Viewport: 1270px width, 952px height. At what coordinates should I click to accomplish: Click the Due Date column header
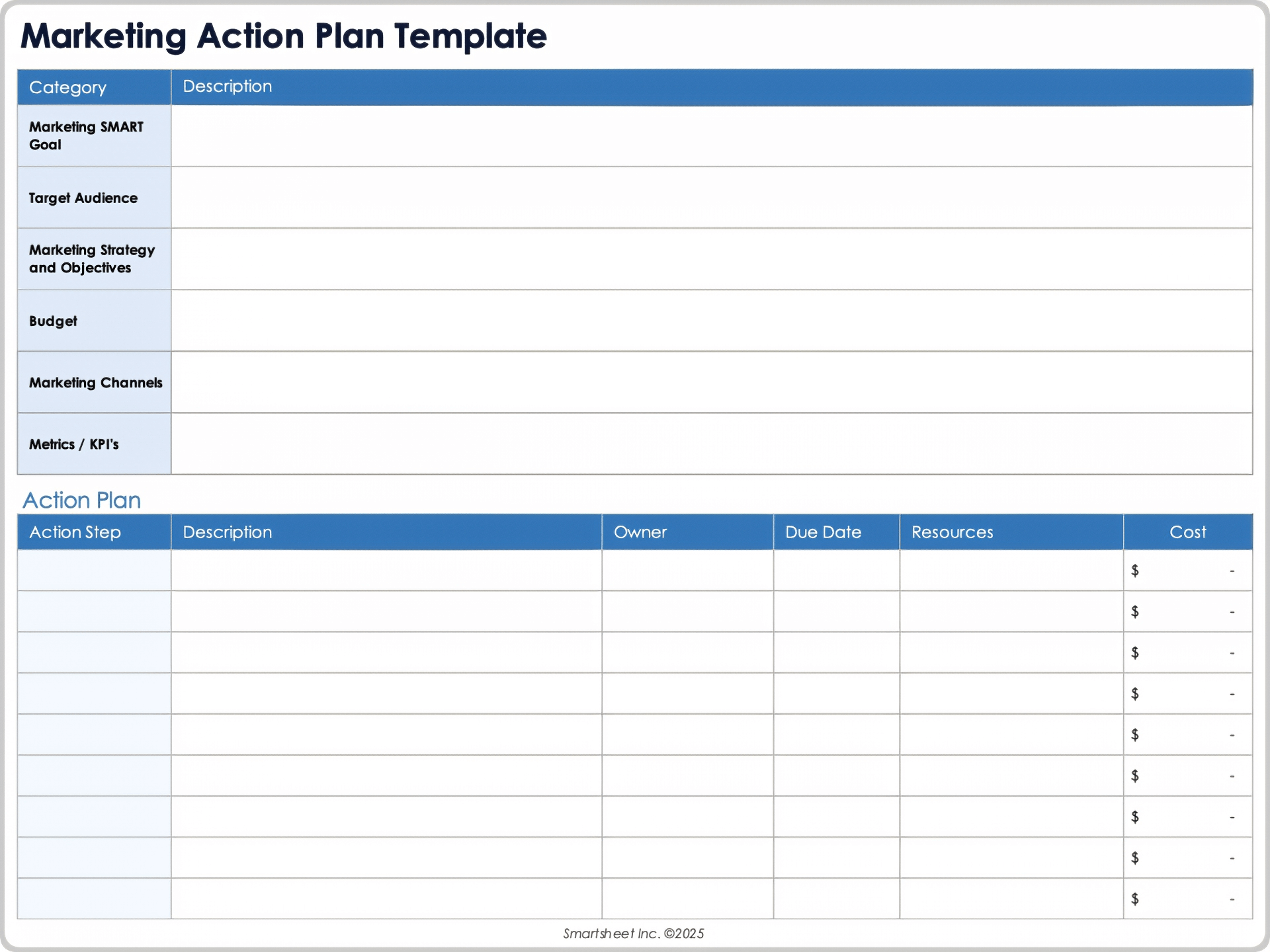point(823,532)
